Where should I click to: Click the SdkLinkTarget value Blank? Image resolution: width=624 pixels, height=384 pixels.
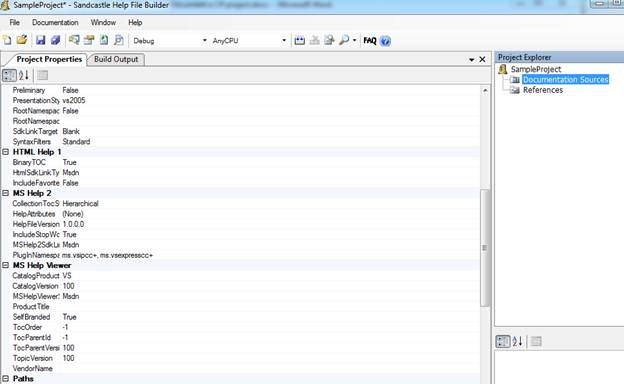click(71, 131)
